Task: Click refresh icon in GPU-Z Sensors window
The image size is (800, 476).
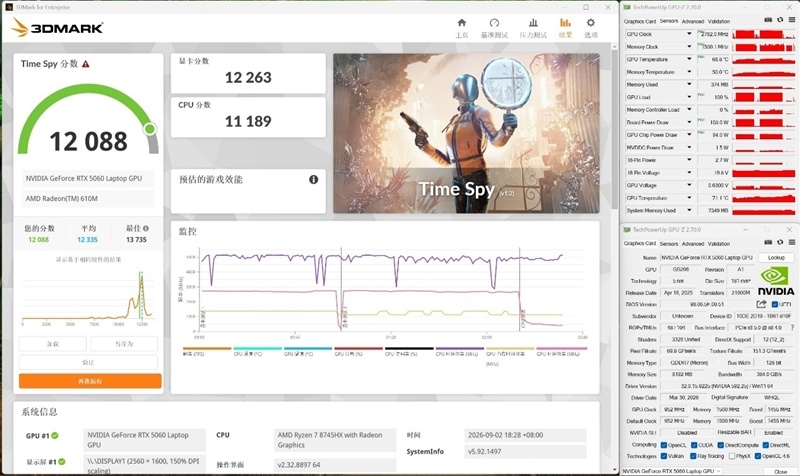Action: pos(780,20)
